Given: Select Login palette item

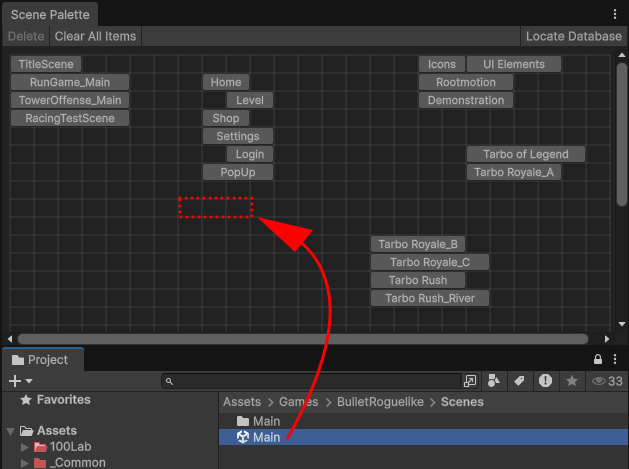Looking at the screenshot, I should 250,154.
